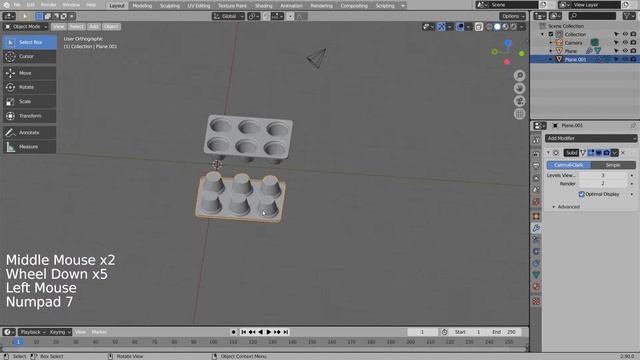
Task: Open the shading options dropdown arrow
Action: (x=522, y=27)
